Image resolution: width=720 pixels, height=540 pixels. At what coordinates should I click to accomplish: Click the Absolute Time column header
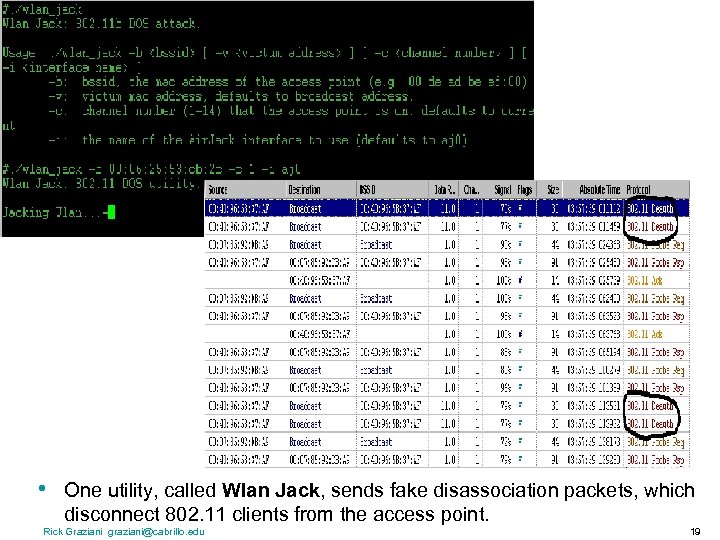599,189
